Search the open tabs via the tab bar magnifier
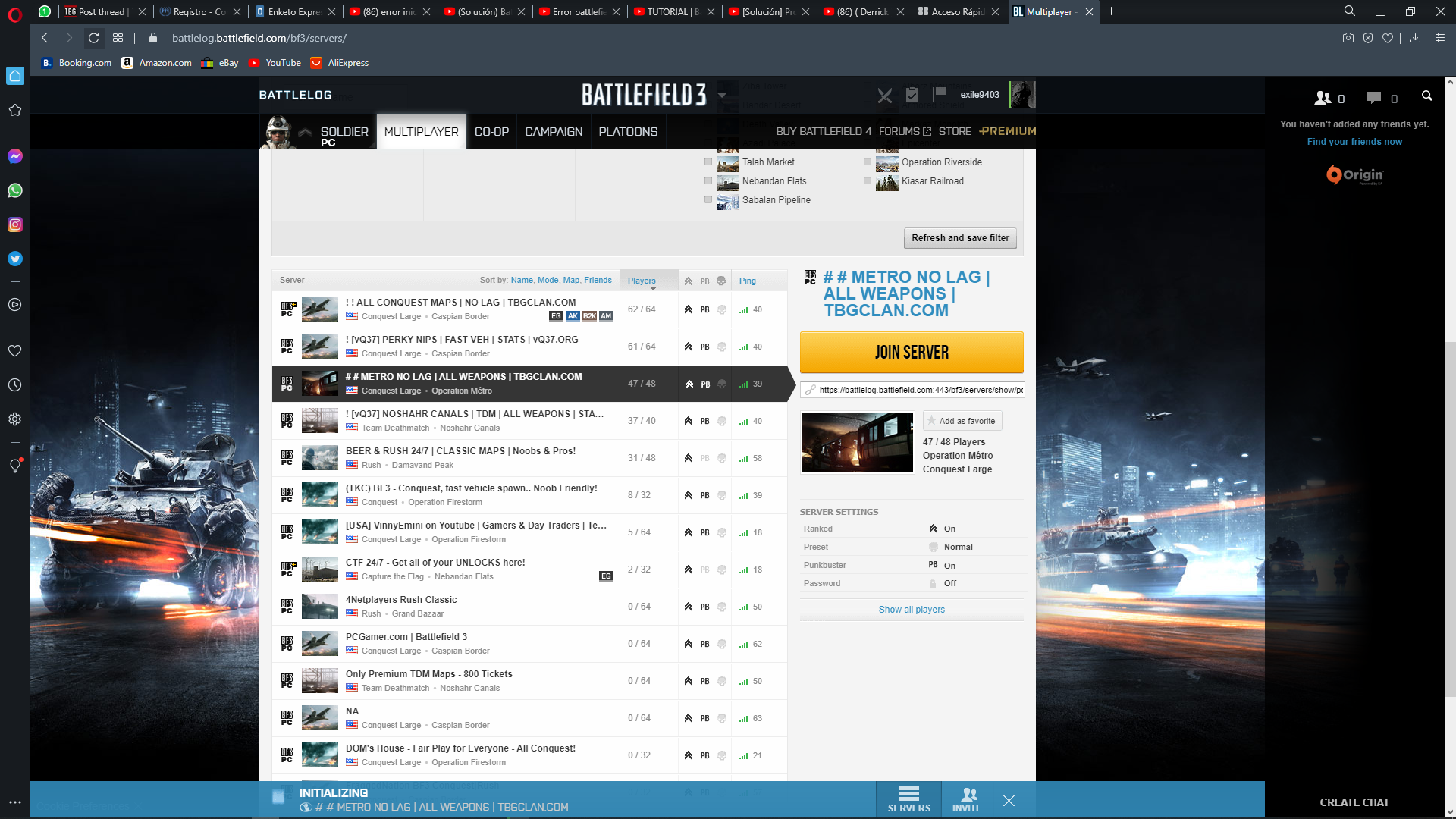 pyautogui.click(x=1350, y=11)
